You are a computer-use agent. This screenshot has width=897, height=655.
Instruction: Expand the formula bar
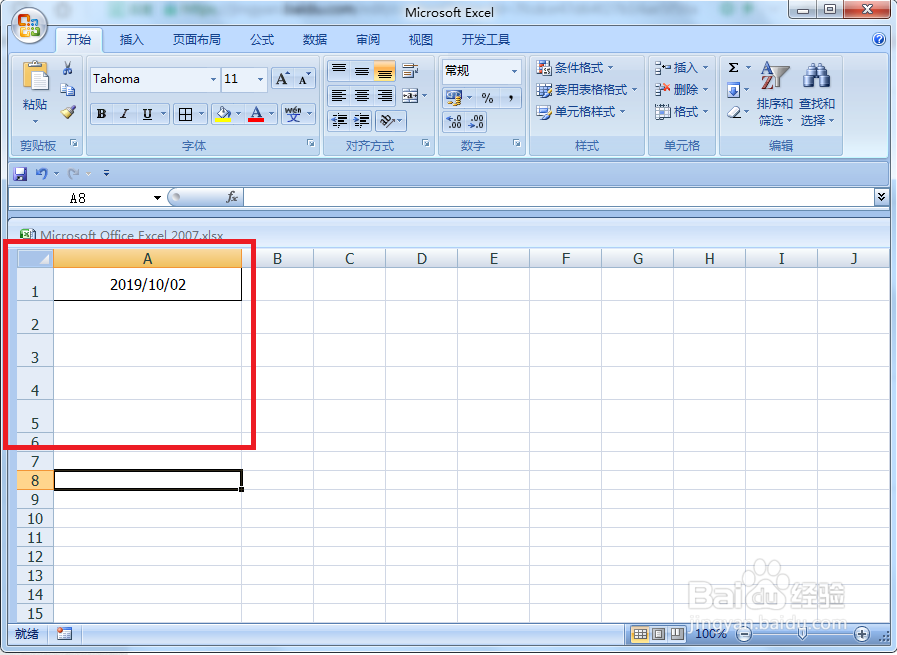[x=881, y=197]
